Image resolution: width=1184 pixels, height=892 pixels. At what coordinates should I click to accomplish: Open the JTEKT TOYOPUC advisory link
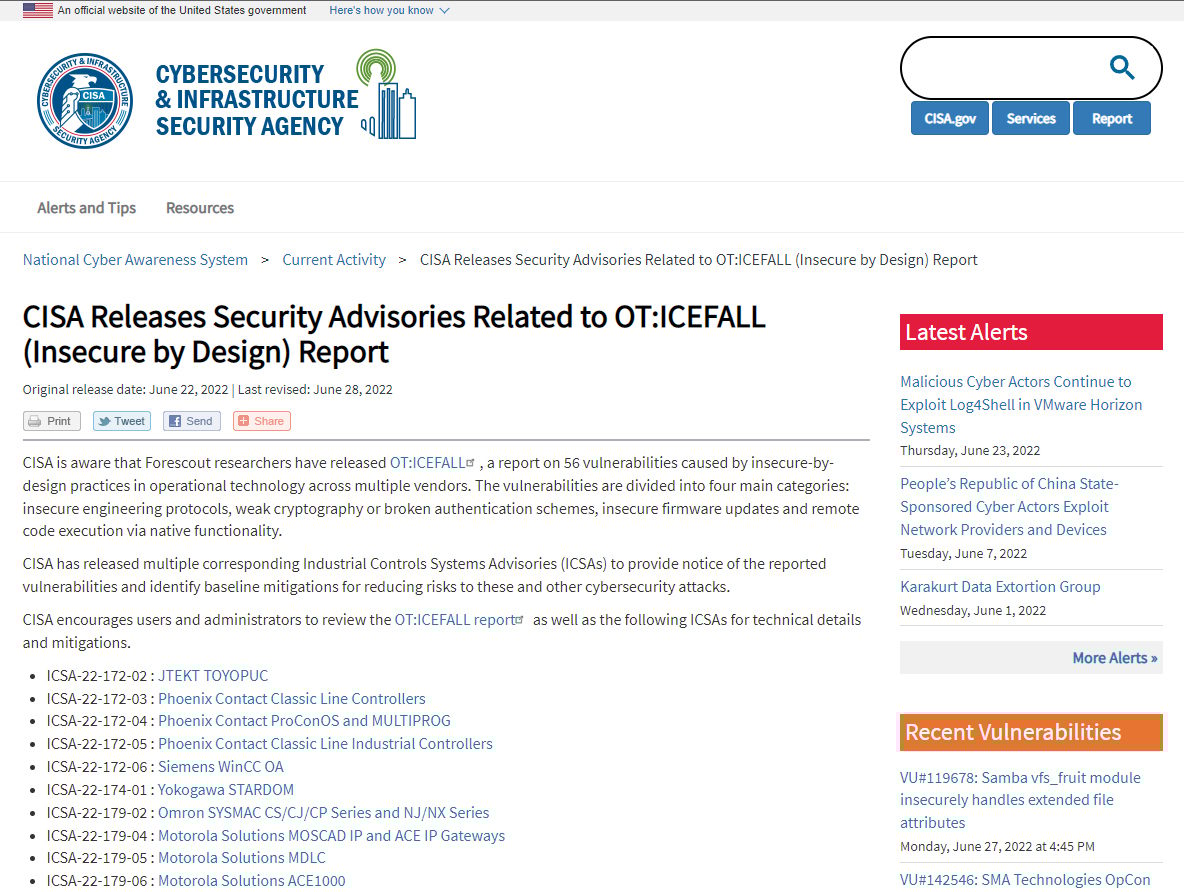coord(213,676)
